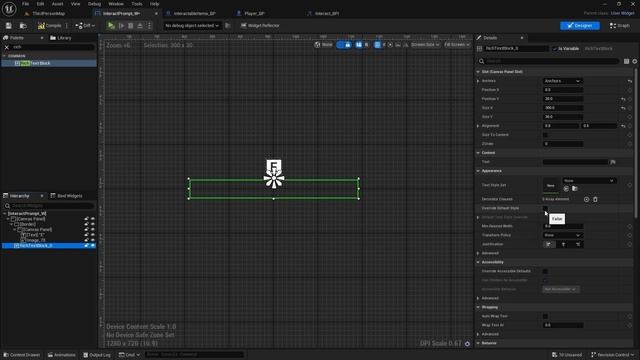Open the Diff dropdown in toolbar
Viewport: 640px width, 360px height.
85,26
